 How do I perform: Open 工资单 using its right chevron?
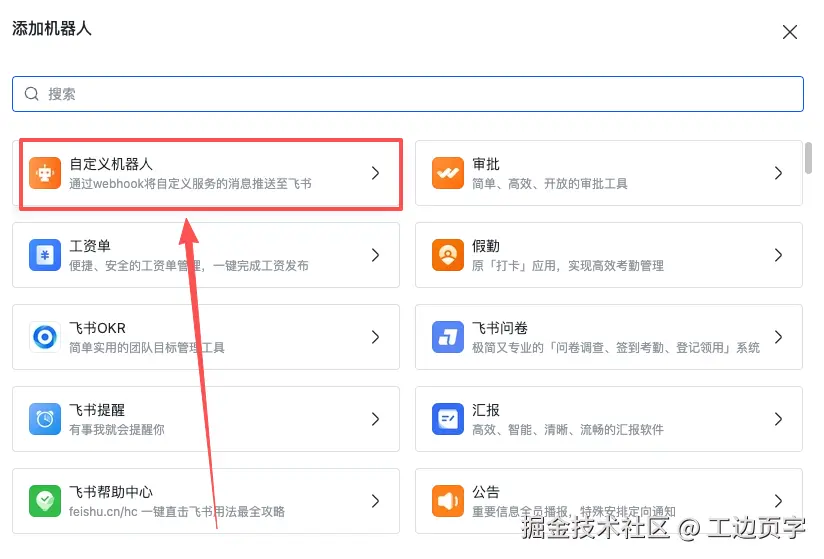pyautogui.click(x=375, y=255)
